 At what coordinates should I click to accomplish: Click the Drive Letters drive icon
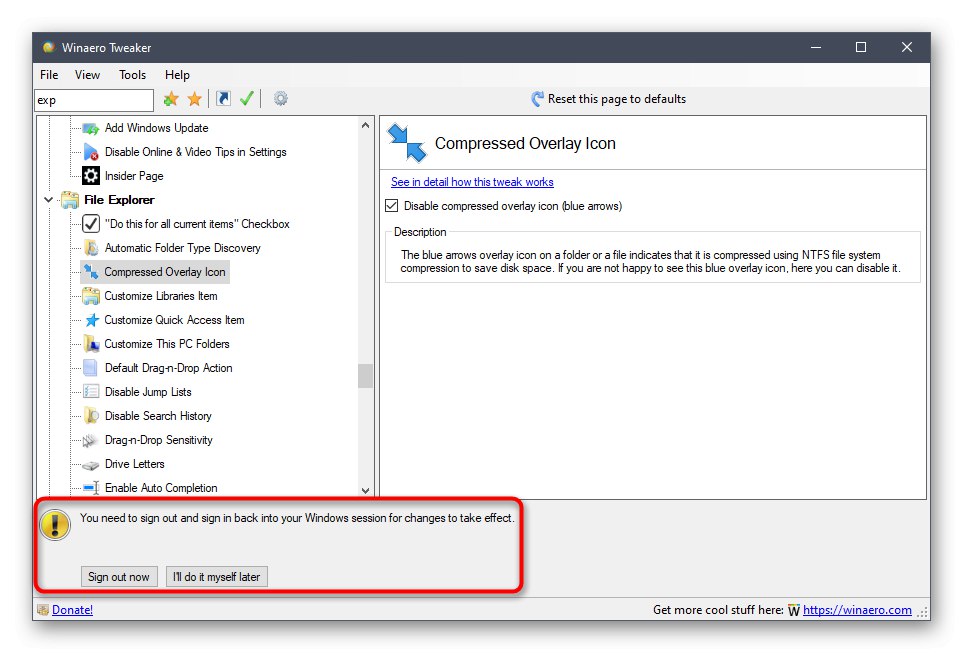point(91,465)
